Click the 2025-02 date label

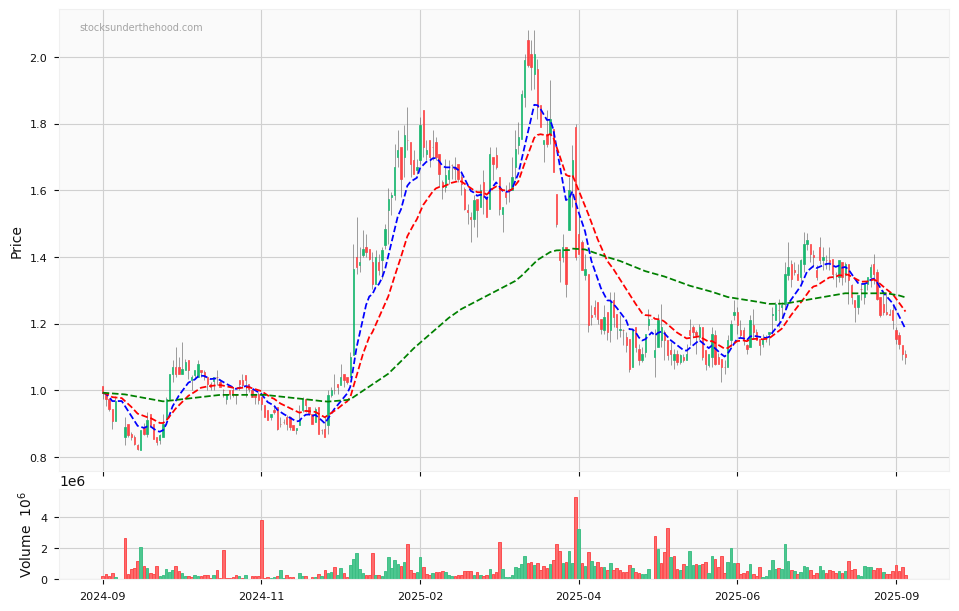pyautogui.click(x=420, y=596)
